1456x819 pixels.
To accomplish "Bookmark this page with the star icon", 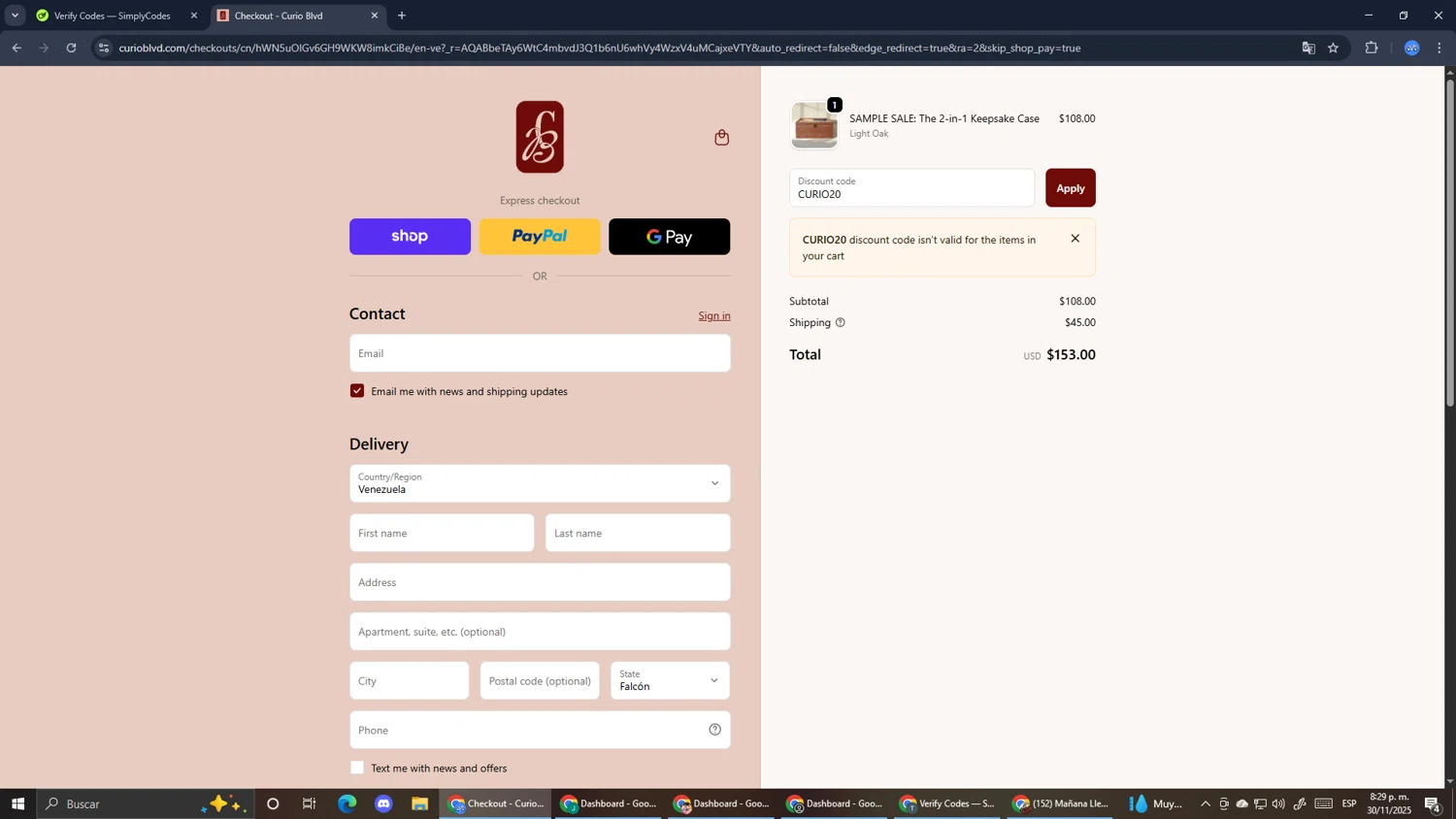I will (x=1333, y=48).
